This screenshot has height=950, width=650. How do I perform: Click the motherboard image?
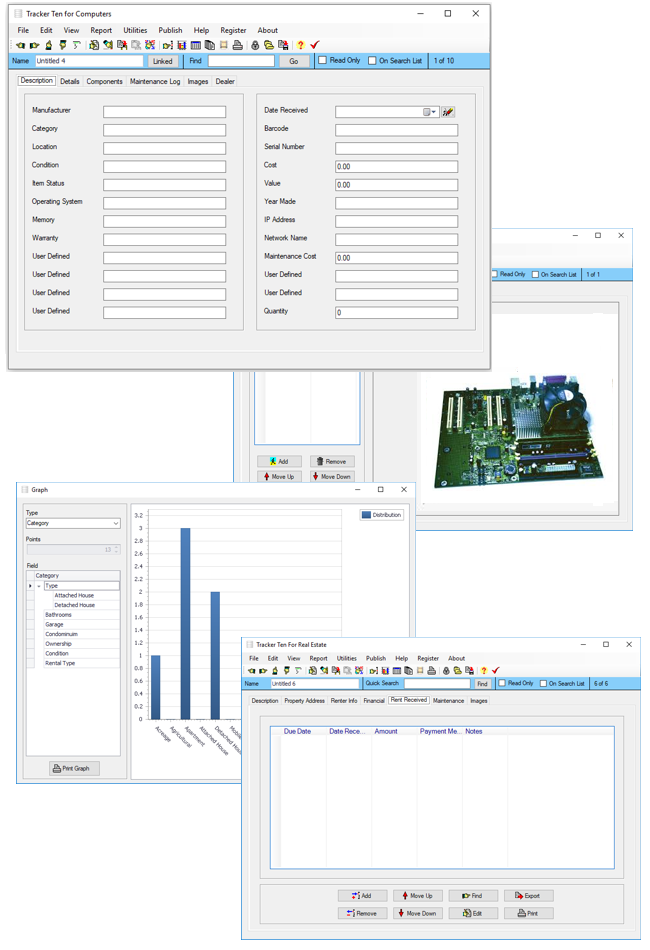pos(520,431)
